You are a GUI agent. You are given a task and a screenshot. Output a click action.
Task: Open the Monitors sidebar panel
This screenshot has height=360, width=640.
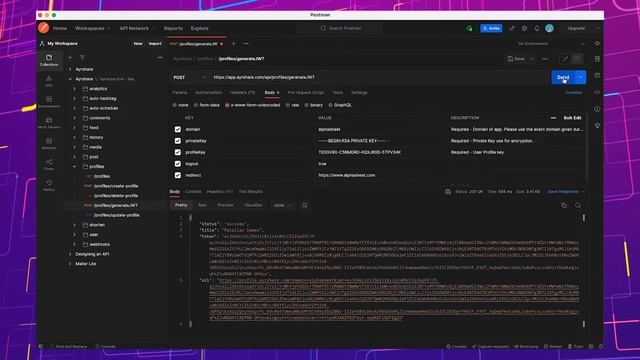[49, 143]
